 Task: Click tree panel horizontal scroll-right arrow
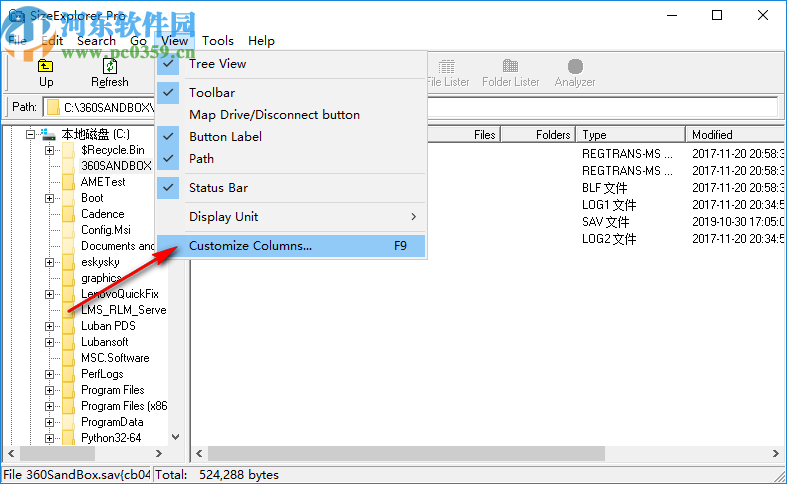[x=159, y=453]
